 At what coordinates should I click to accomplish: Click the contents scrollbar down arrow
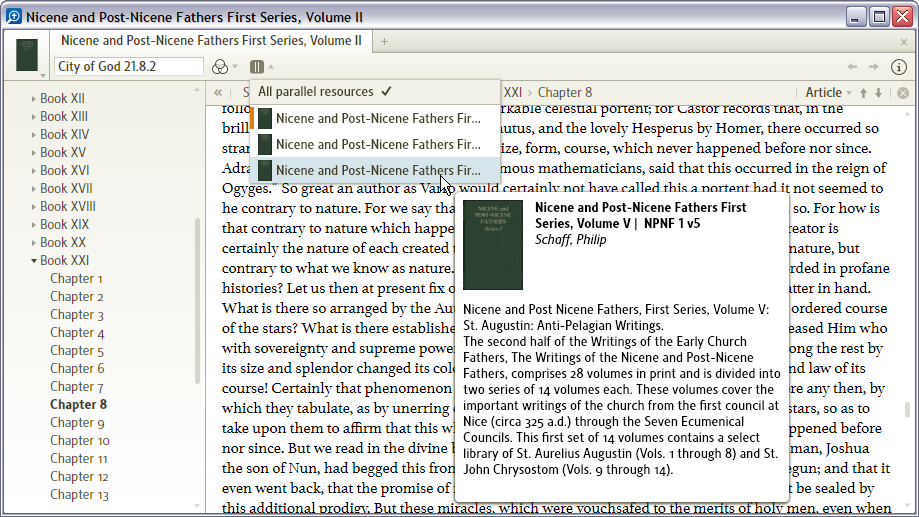197,506
